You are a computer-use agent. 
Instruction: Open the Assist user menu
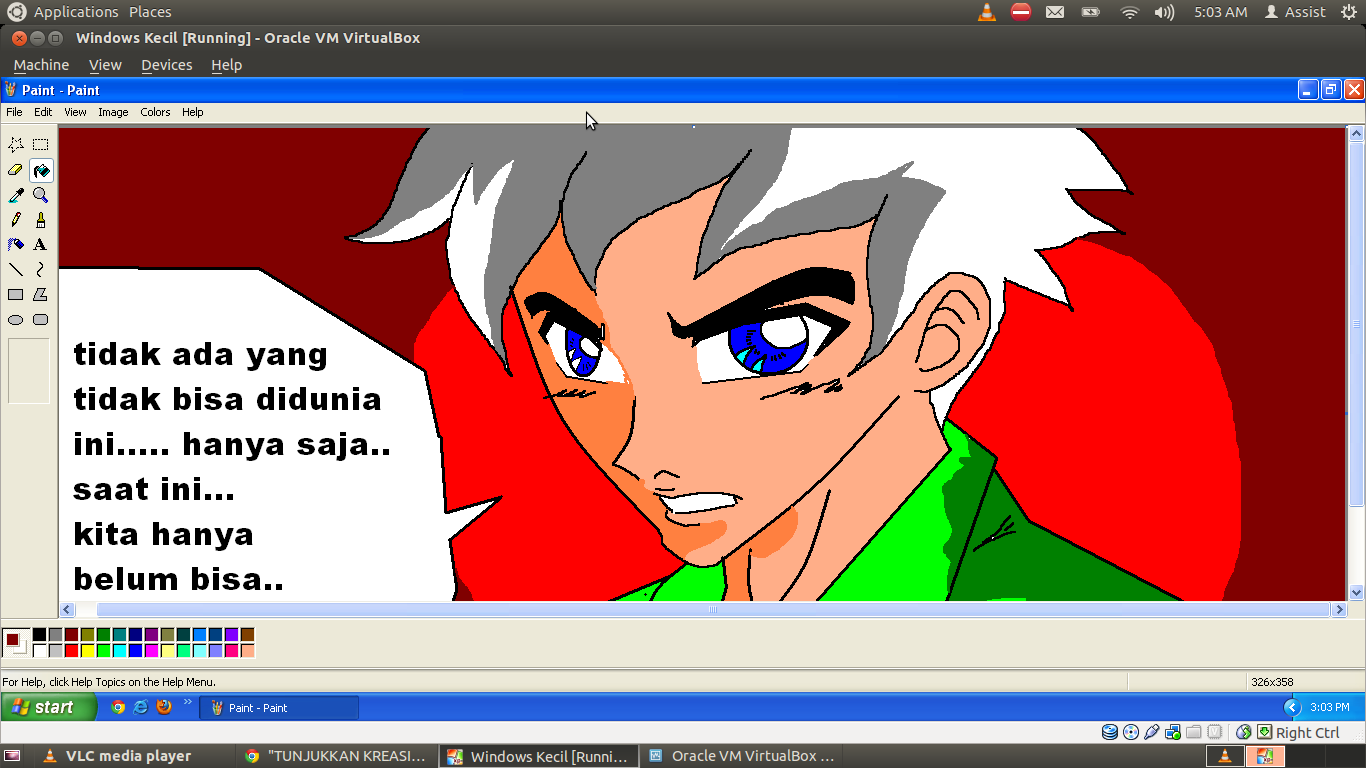point(1295,12)
